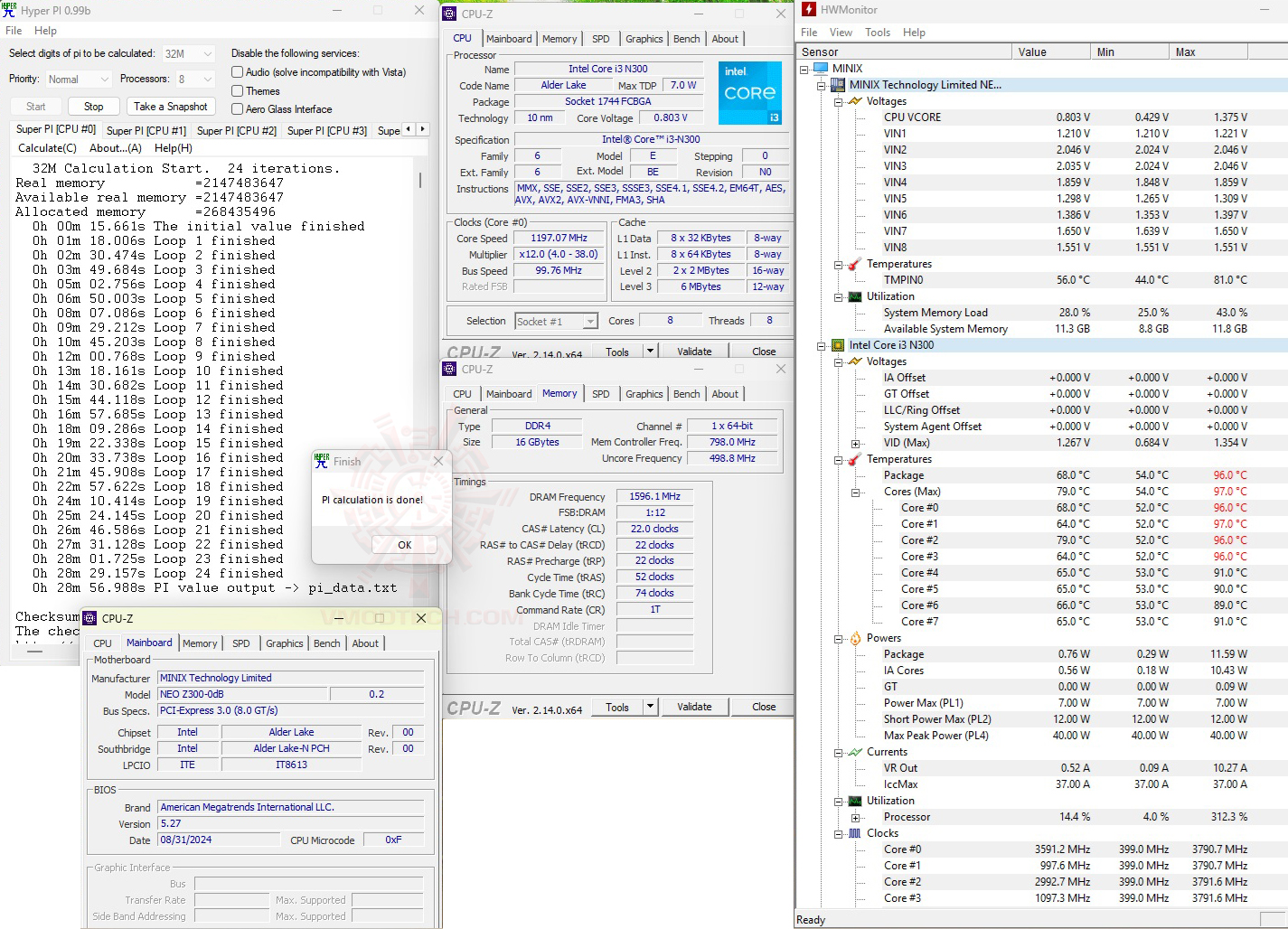The height and width of the screenshot is (929, 1288).
Task: Click Take a Snapshot button
Action: point(171,107)
